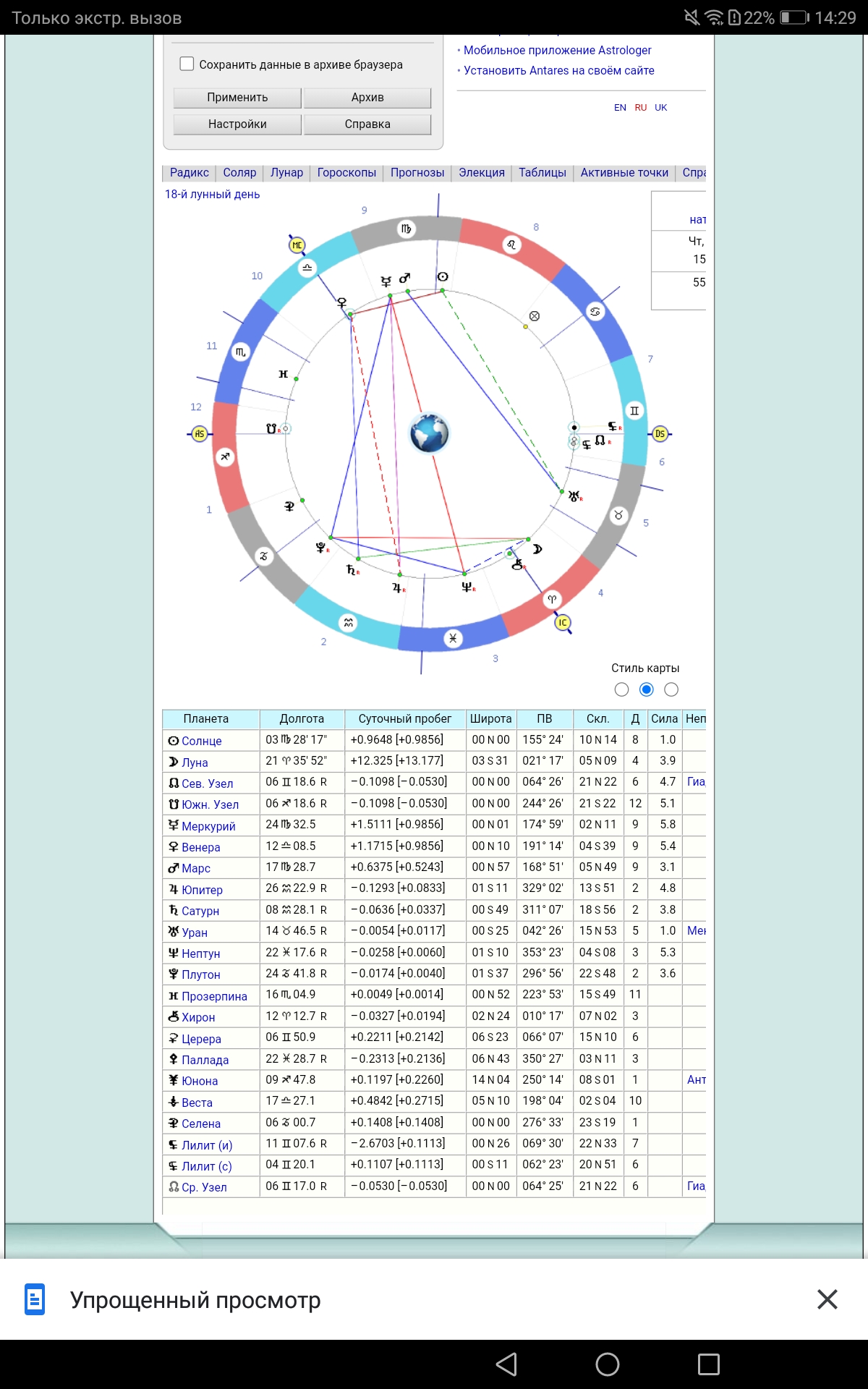Dismiss the simplified view bar with X
This screenshot has height=1389, width=868.
click(x=827, y=1299)
